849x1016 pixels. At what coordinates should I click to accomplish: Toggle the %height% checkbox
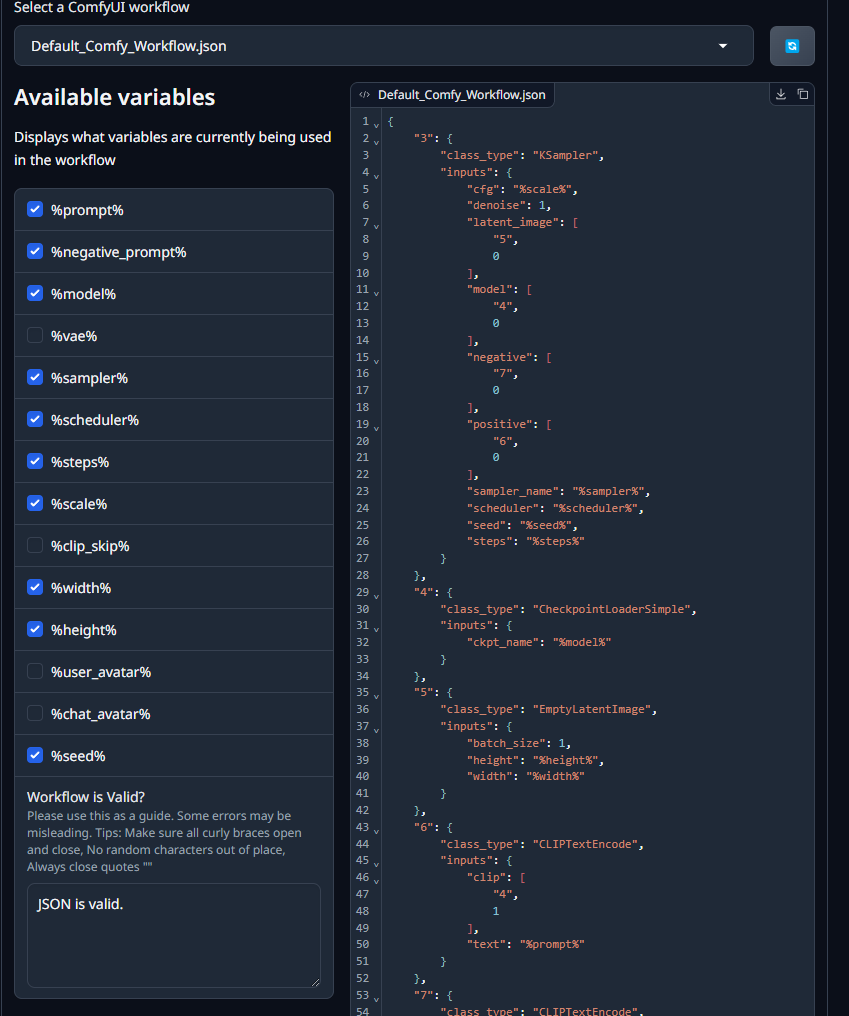35,629
